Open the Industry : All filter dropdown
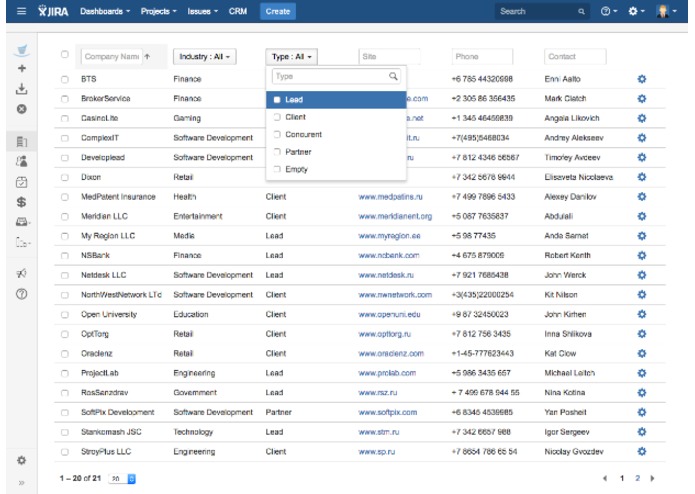Screen dimensions: 695x494 (x=204, y=57)
